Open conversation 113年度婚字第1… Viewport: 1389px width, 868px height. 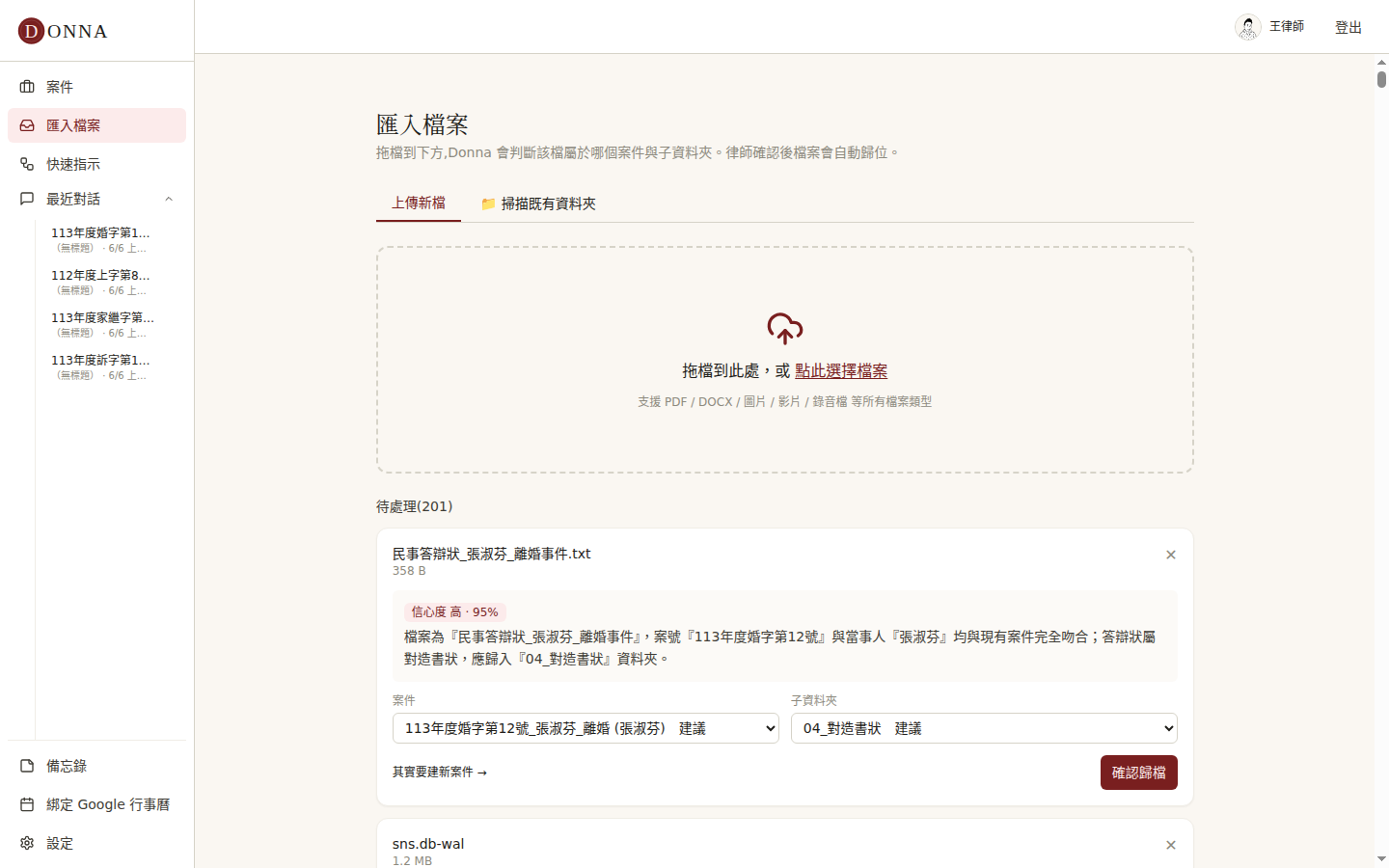100,239
